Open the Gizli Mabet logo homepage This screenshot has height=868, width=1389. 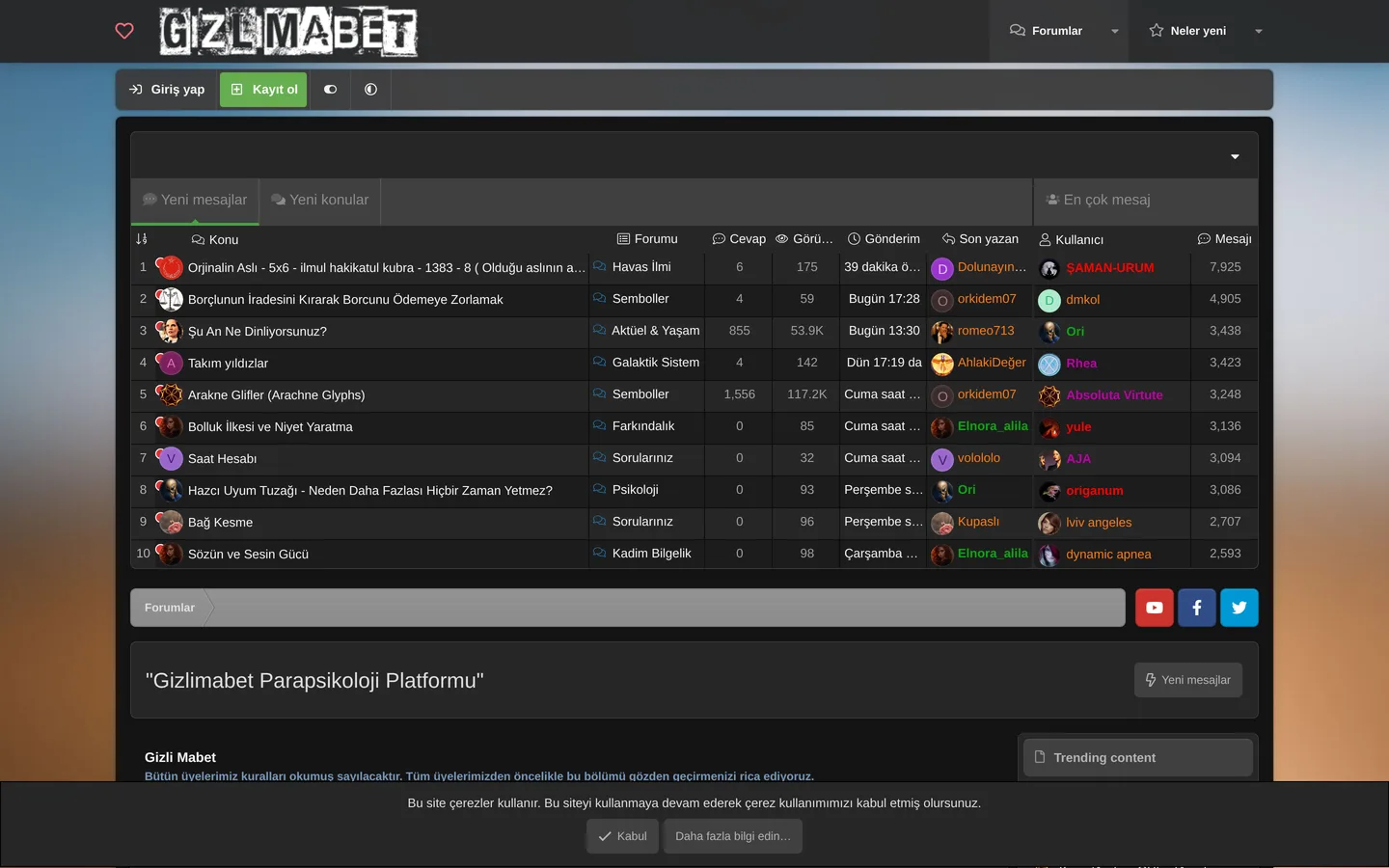288,32
